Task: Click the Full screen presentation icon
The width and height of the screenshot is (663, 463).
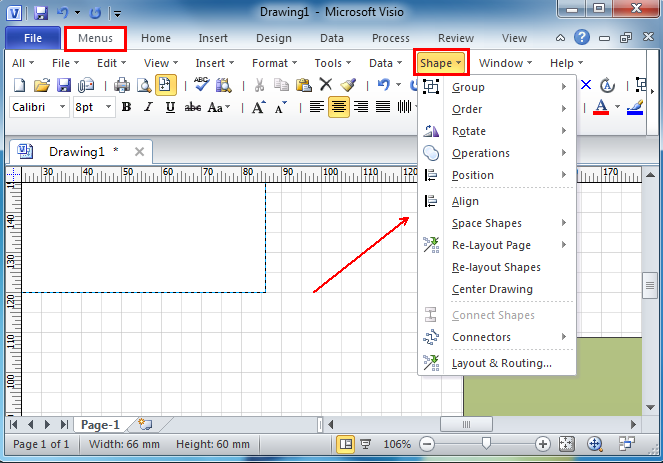Action: [x=365, y=444]
